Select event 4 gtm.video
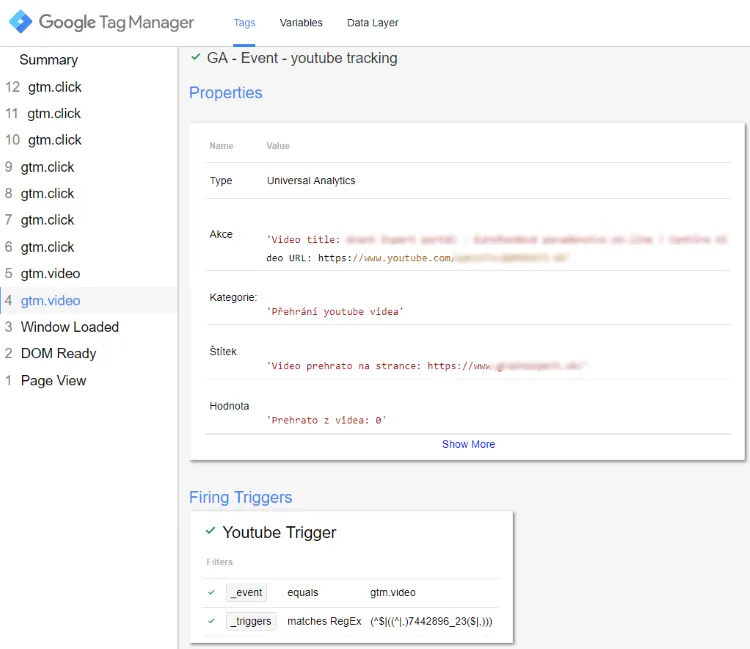 tap(88, 300)
